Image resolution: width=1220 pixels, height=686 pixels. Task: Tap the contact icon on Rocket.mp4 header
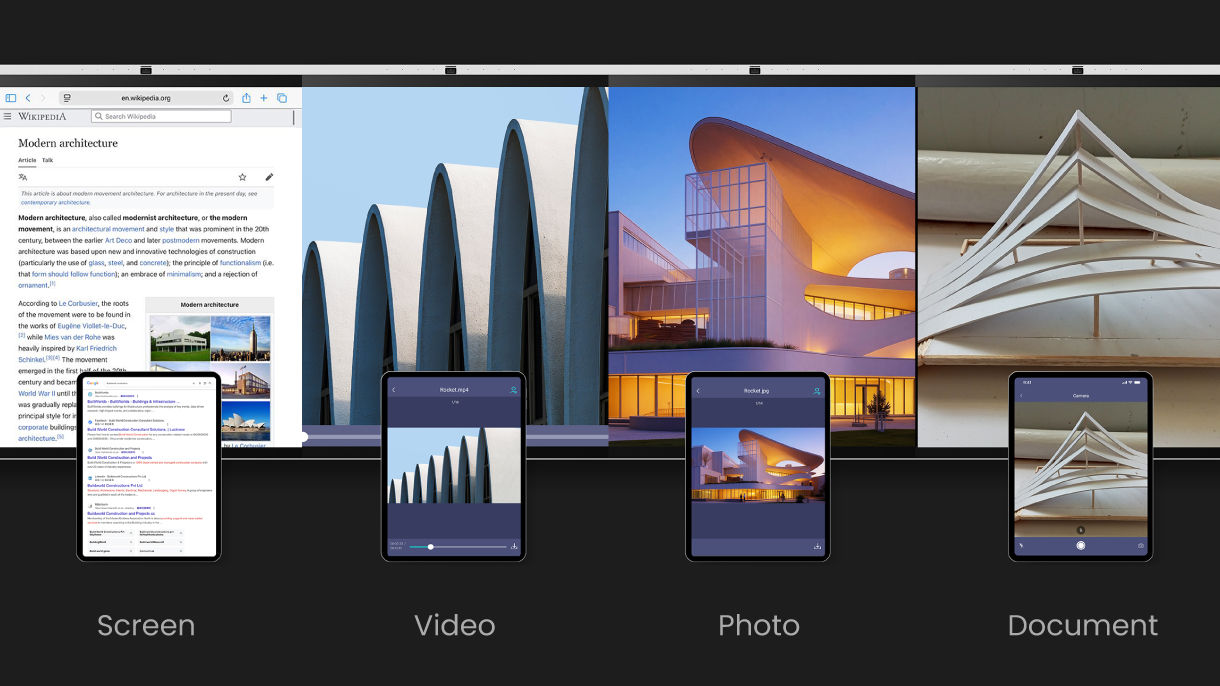[514, 389]
